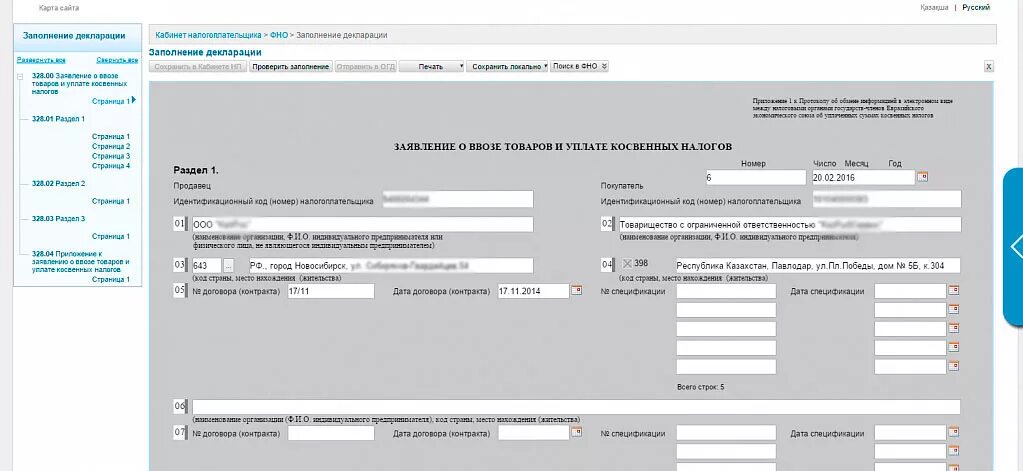The image size is (1023, 471).
Task: Click the Номер field containing 6
Action: pyautogui.click(x=756, y=177)
